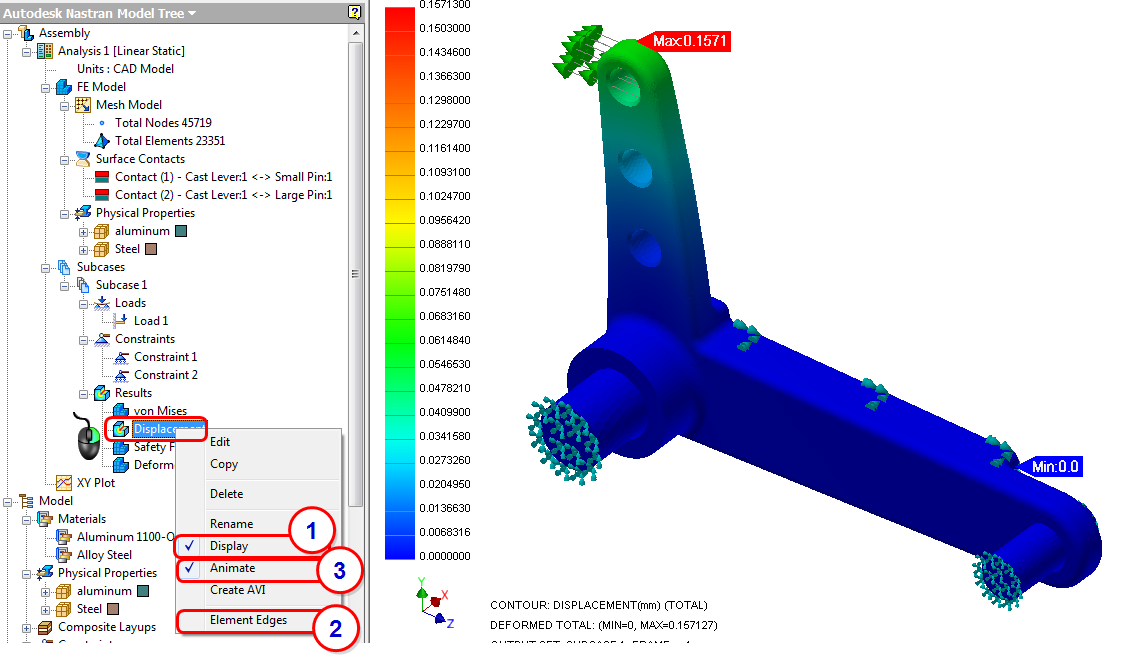The height and width of the screenshot is (664, 1144).
Task: Click the Loads icon
Action: [102, 303]
